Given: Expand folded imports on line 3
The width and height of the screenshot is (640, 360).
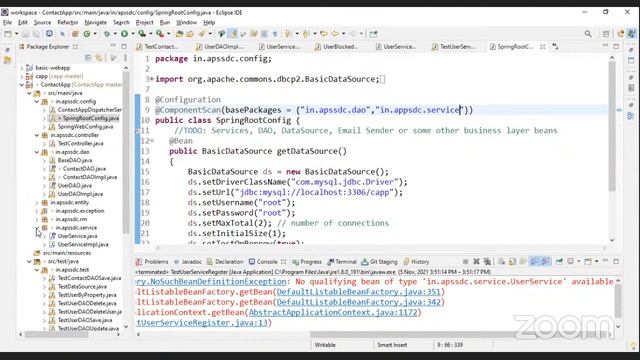Looking at the screenshot, I should point(152,79).
